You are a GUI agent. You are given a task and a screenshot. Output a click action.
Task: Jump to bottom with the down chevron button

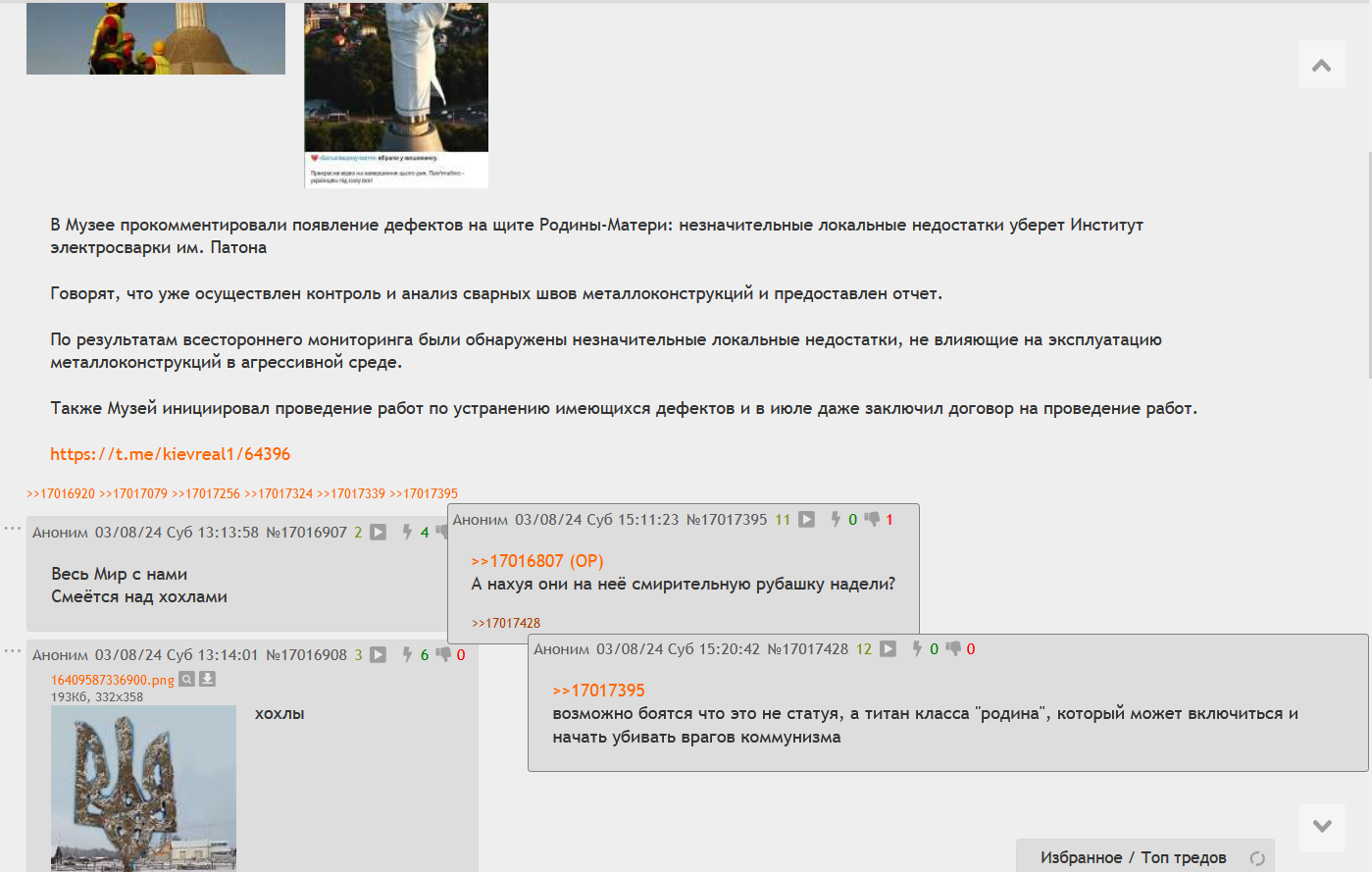click(x=1321, y=827)
